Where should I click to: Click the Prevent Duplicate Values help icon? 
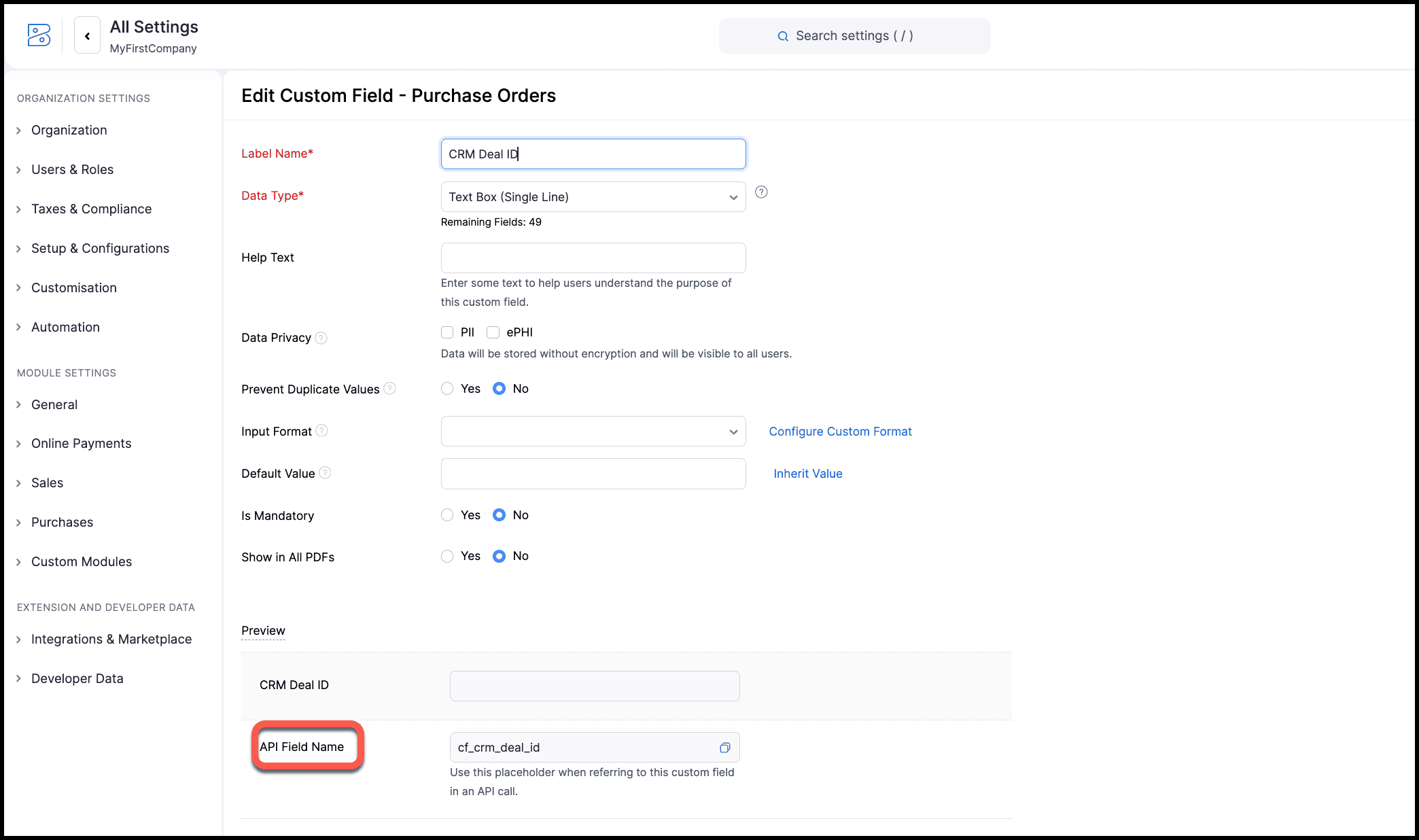pos(389,389)
